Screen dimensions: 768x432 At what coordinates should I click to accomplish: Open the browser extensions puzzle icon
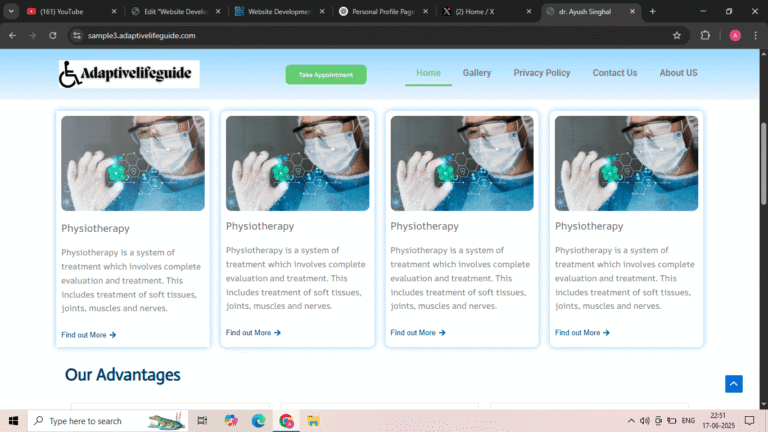pos(705,35)
